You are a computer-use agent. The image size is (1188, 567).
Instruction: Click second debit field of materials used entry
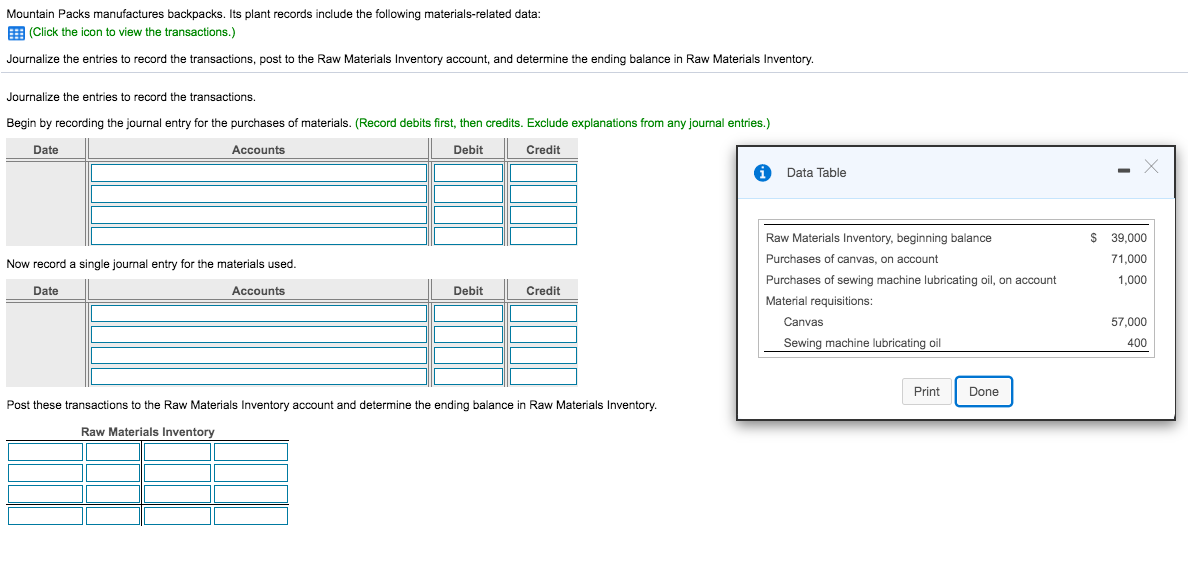point(468,334)
